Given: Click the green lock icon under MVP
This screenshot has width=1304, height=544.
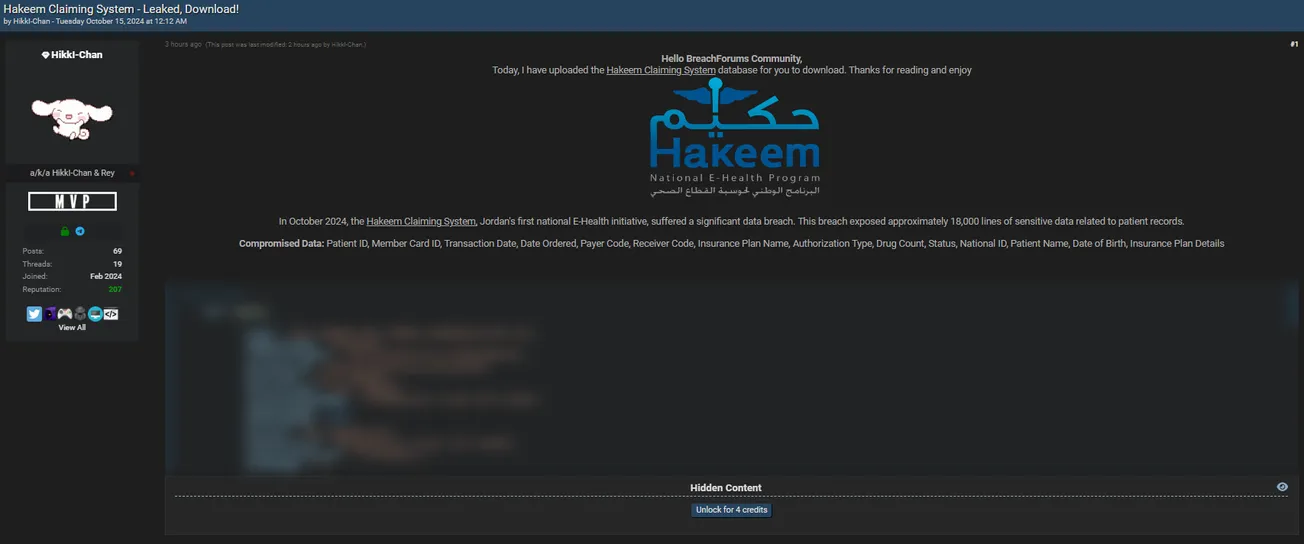Looking at the screenshot, I should point(65,231).
